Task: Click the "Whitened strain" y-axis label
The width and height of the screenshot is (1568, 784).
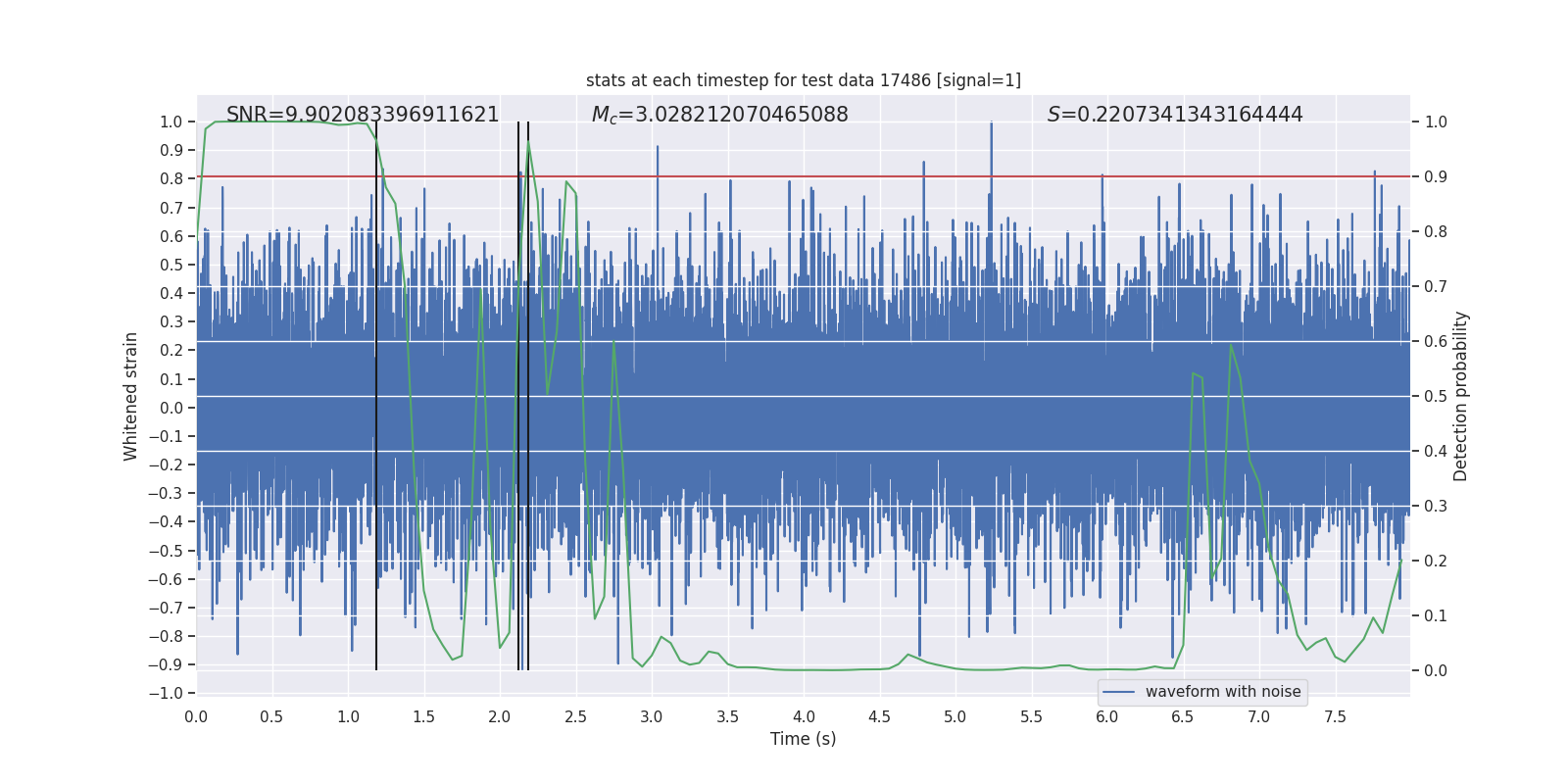Action: tap(130, 396)
